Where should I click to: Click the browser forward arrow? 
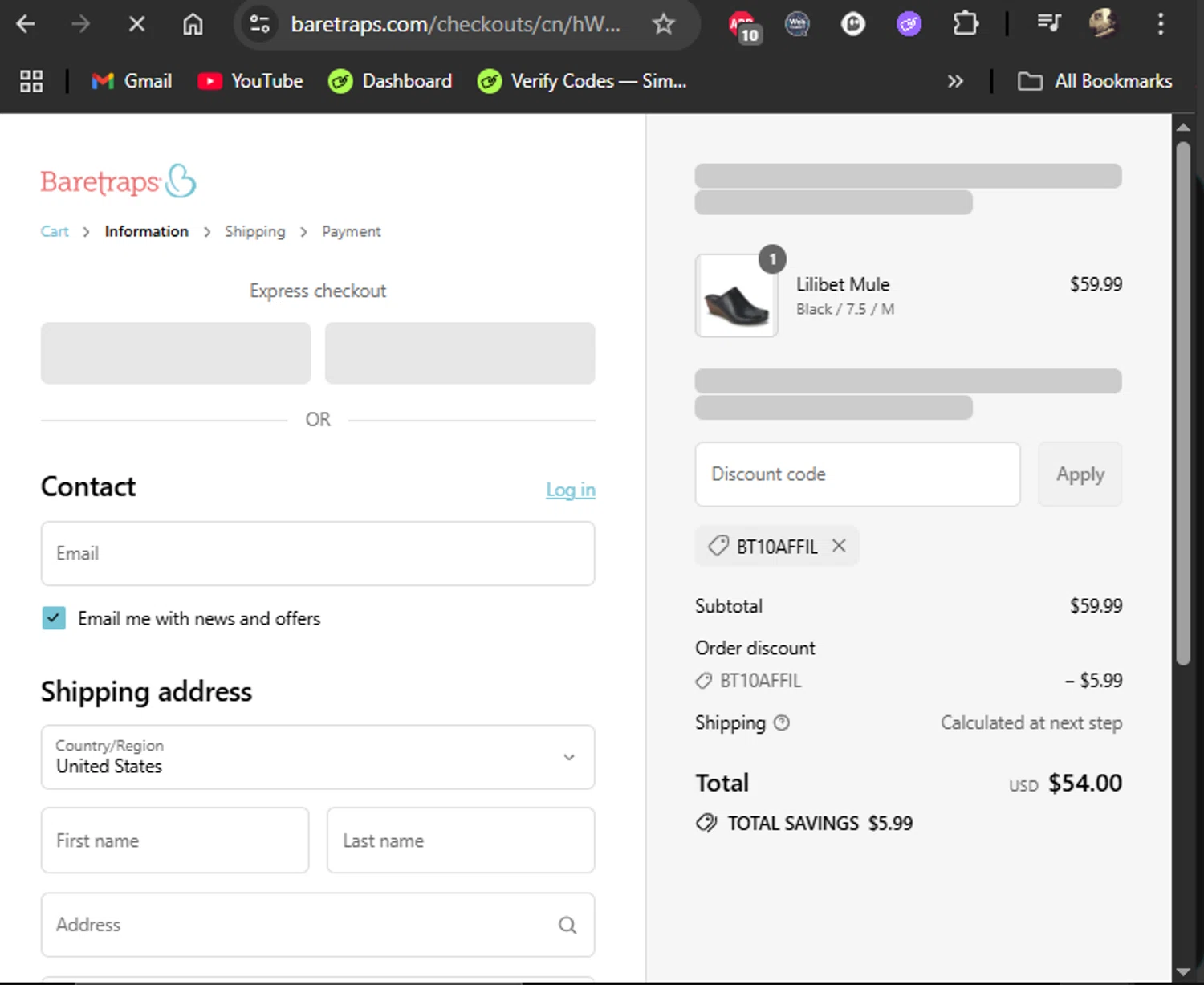pos(80,24)
